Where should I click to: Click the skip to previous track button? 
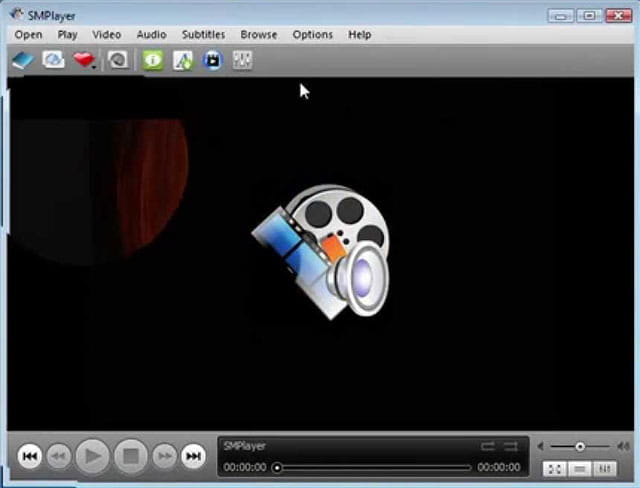click(x=29, y=456)
